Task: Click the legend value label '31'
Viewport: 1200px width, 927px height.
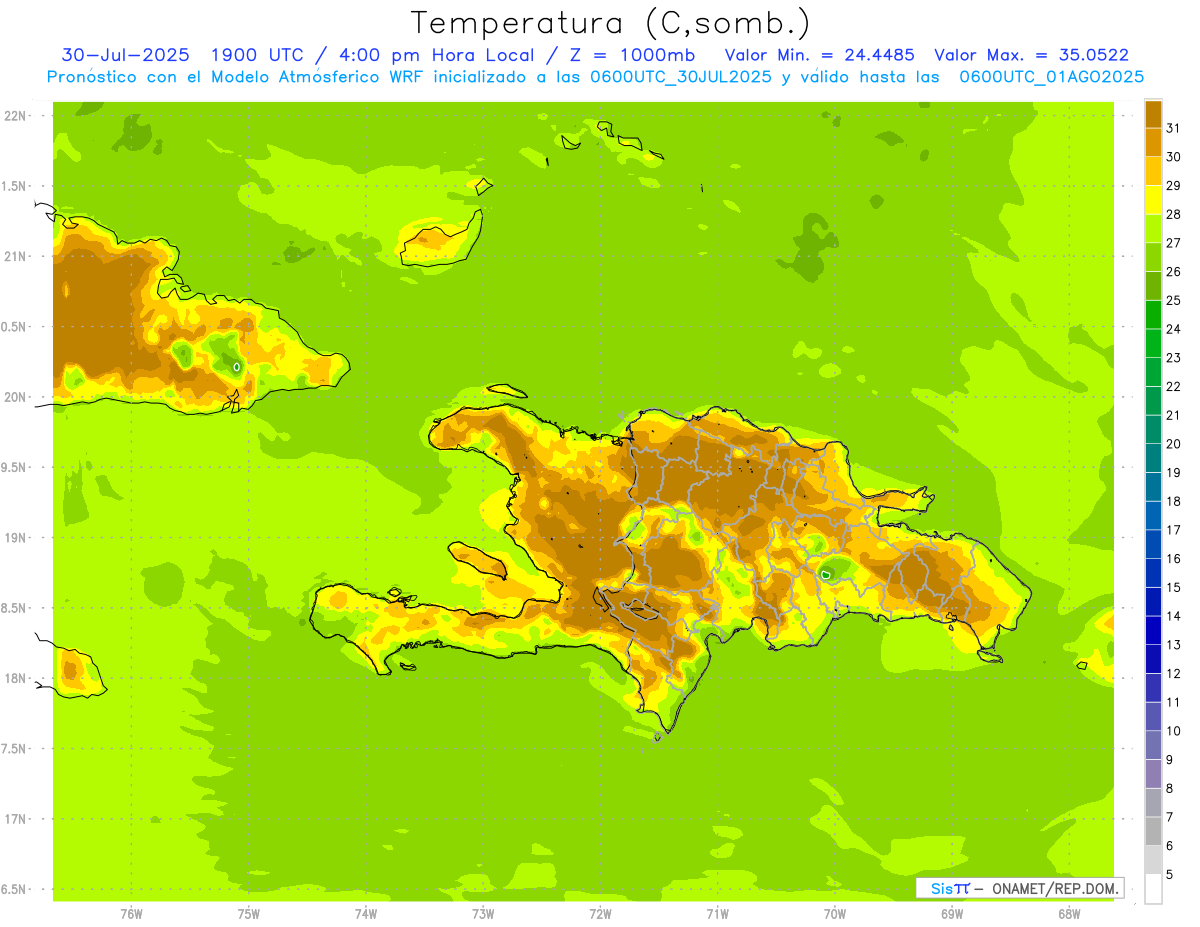Action: (1173, 128)
